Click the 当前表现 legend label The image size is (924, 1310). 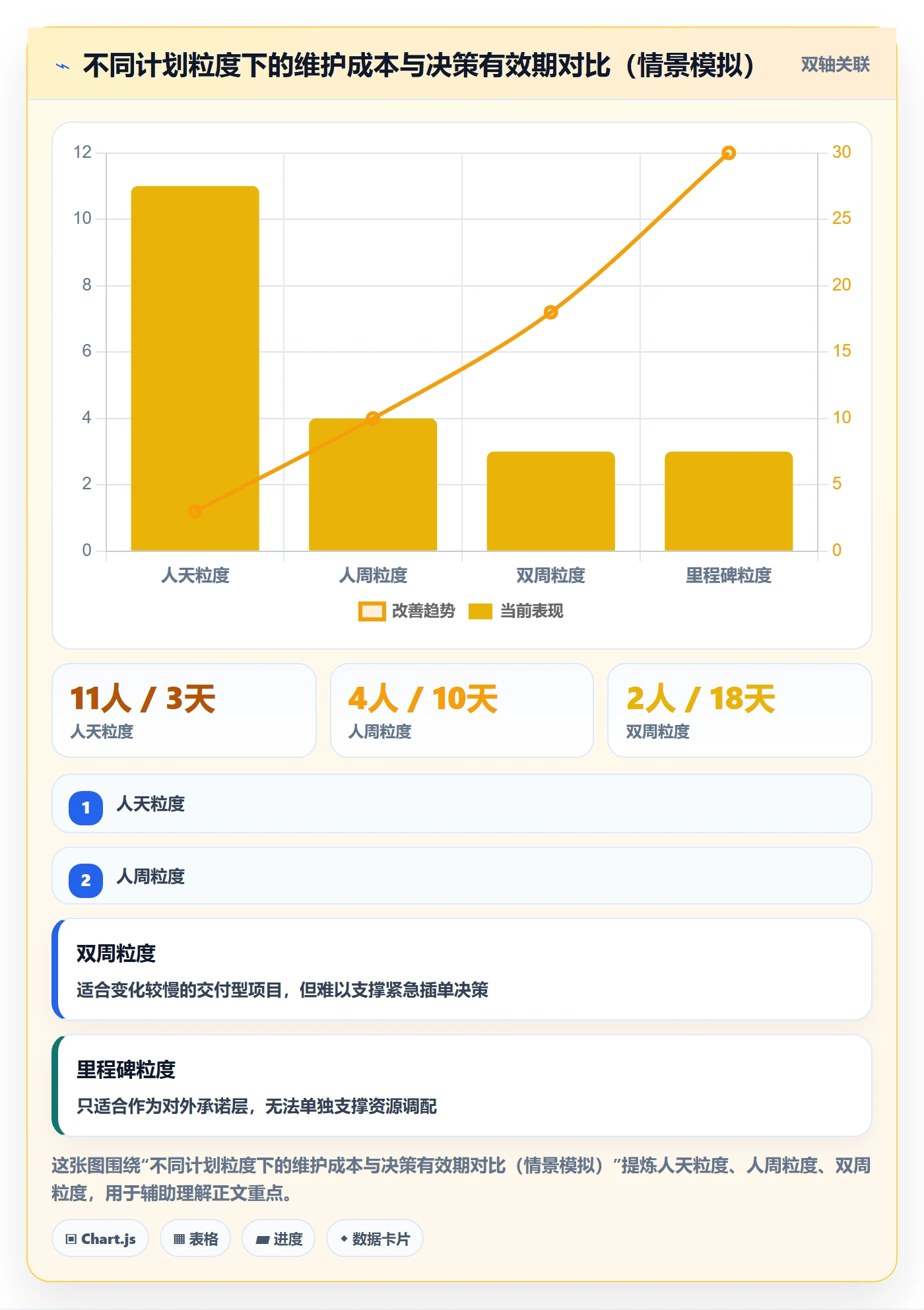[531, 611]
